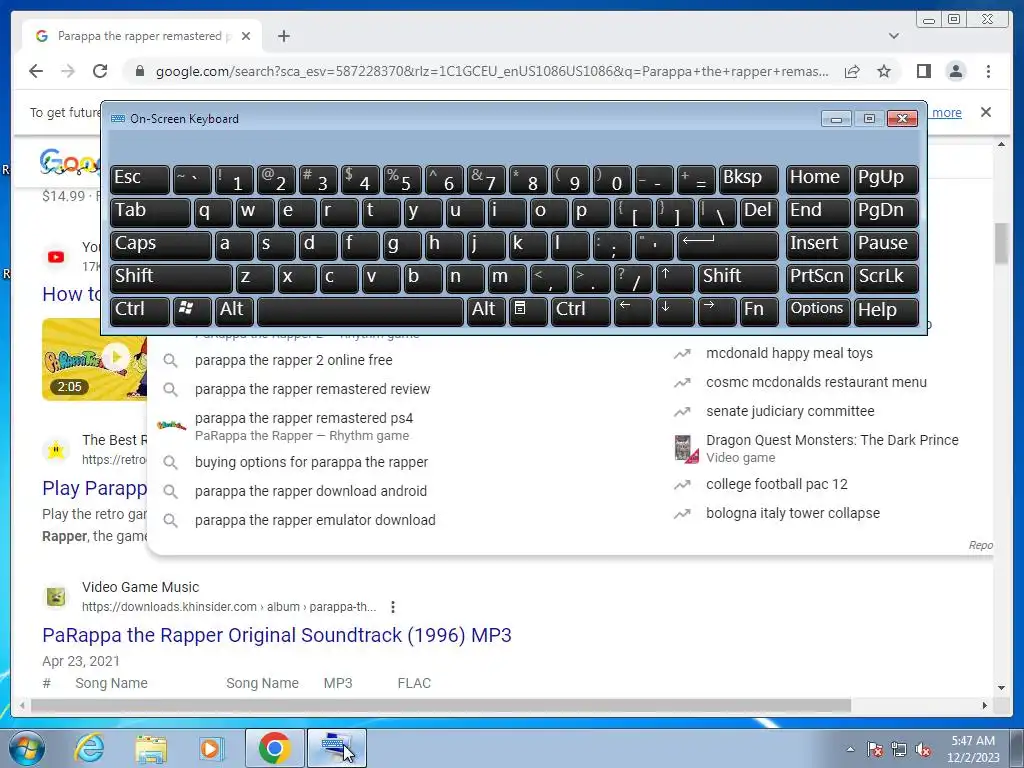Expand the tab search chevron

(893, 36)
